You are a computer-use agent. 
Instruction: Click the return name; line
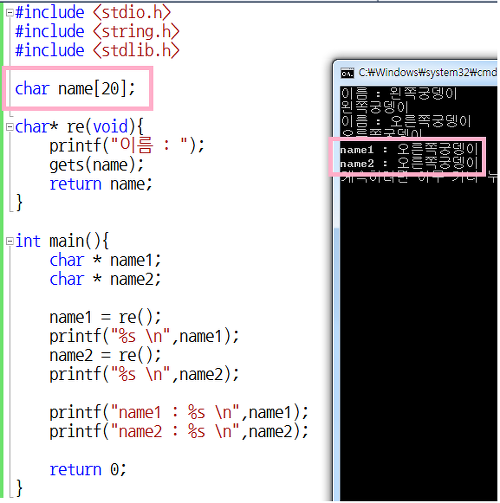(x=101, y=184)
